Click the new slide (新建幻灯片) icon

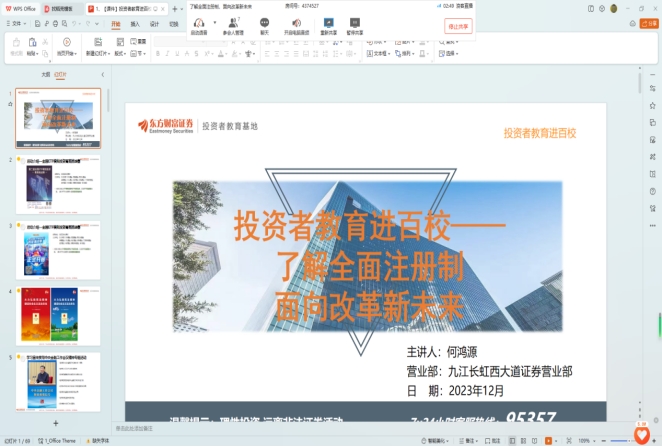pyautogui.click(x=97, y=43)
